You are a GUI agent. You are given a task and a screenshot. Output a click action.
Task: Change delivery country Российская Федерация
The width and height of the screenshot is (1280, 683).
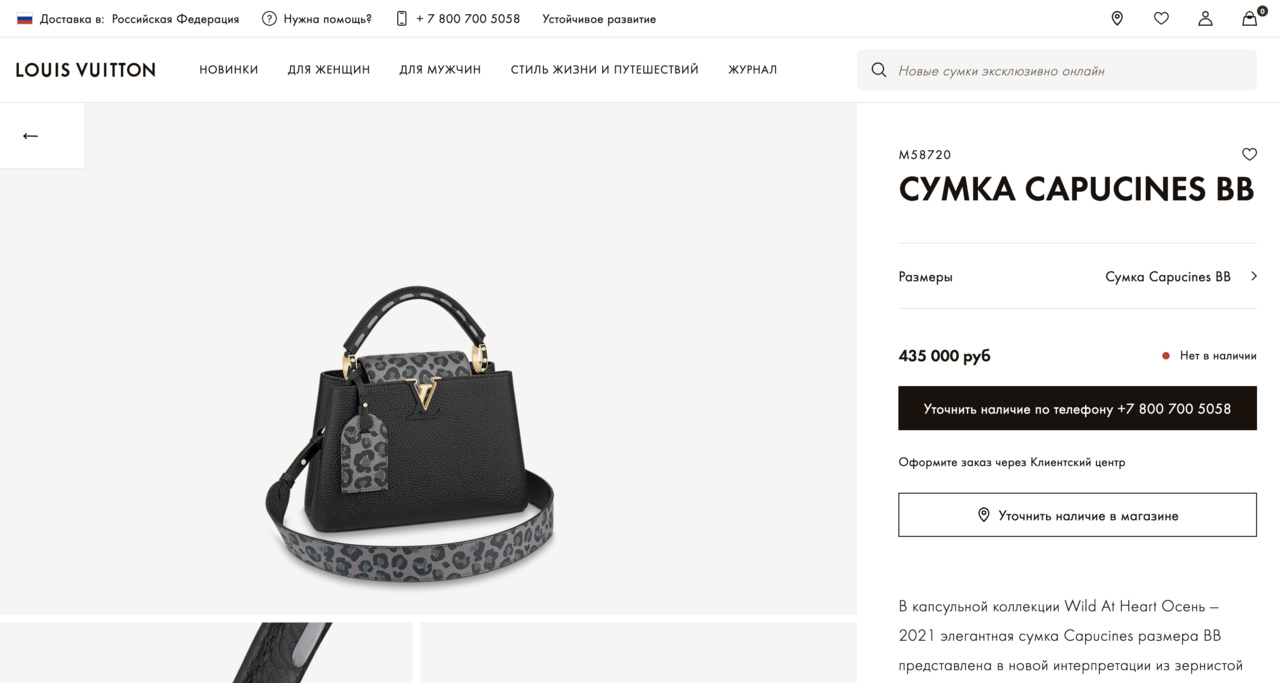pos(175,19)
